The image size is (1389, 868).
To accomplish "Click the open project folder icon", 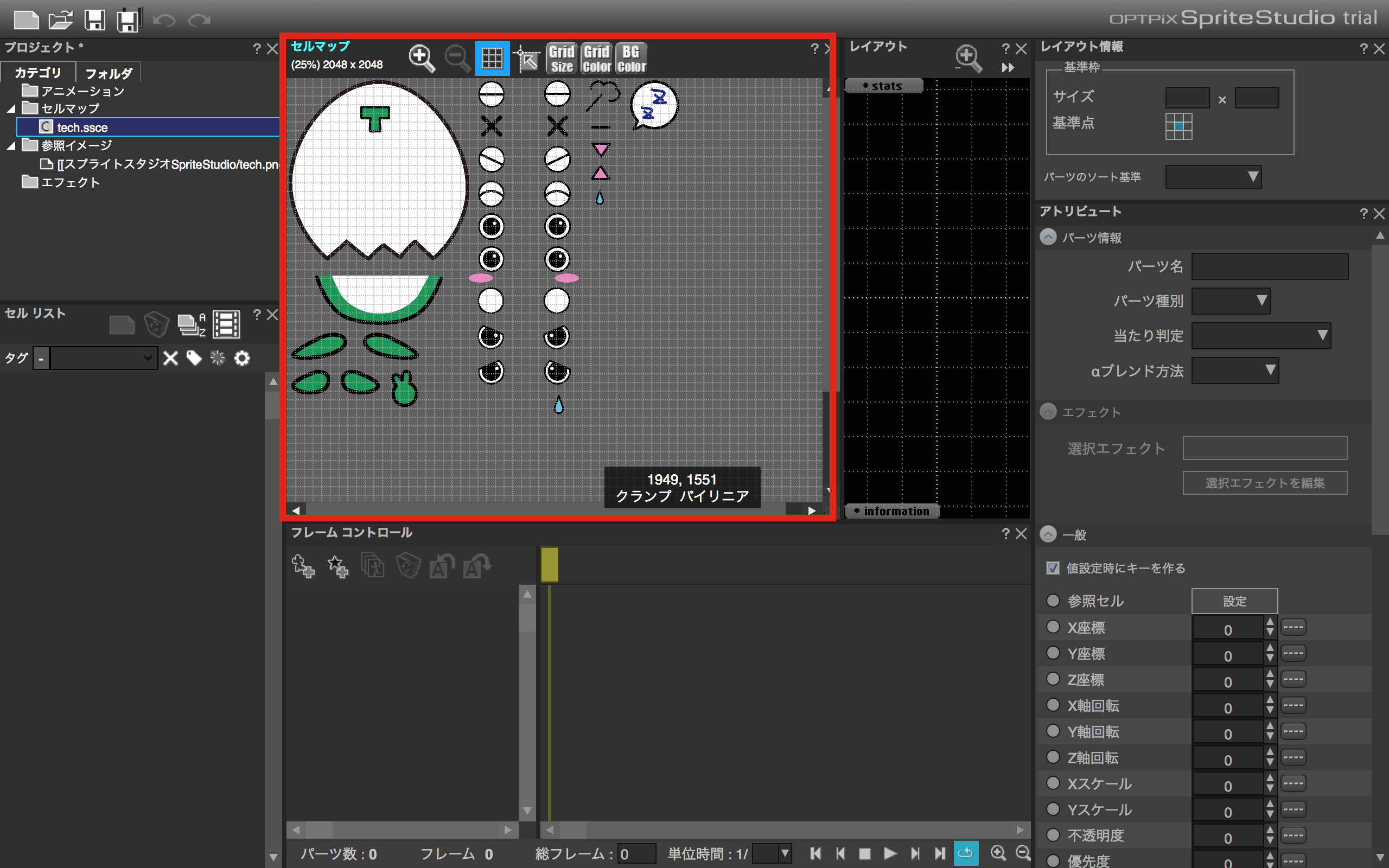I will pyautogui.click(x=60, y=20).
